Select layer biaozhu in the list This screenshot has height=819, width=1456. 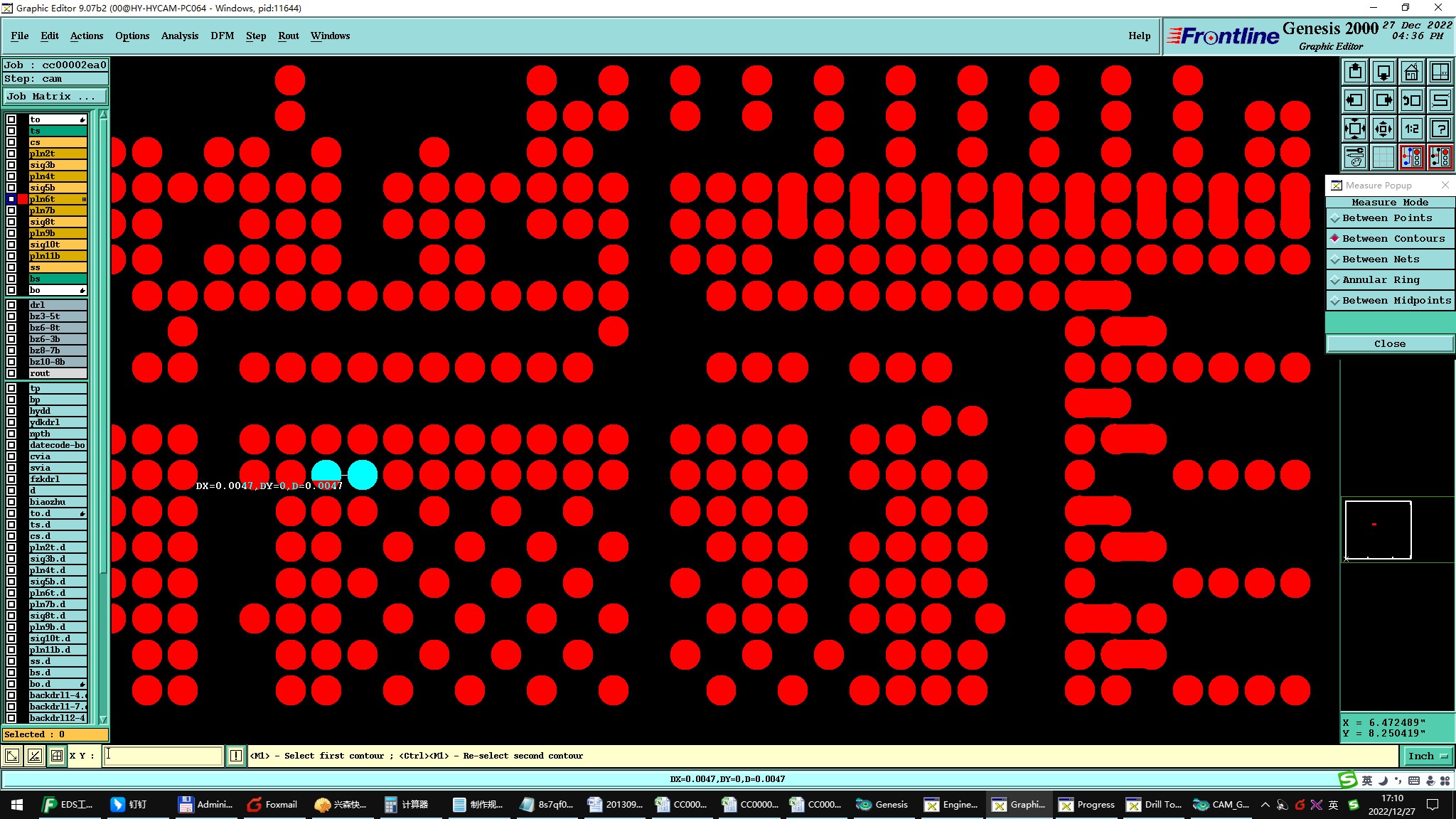pos(58,502)
